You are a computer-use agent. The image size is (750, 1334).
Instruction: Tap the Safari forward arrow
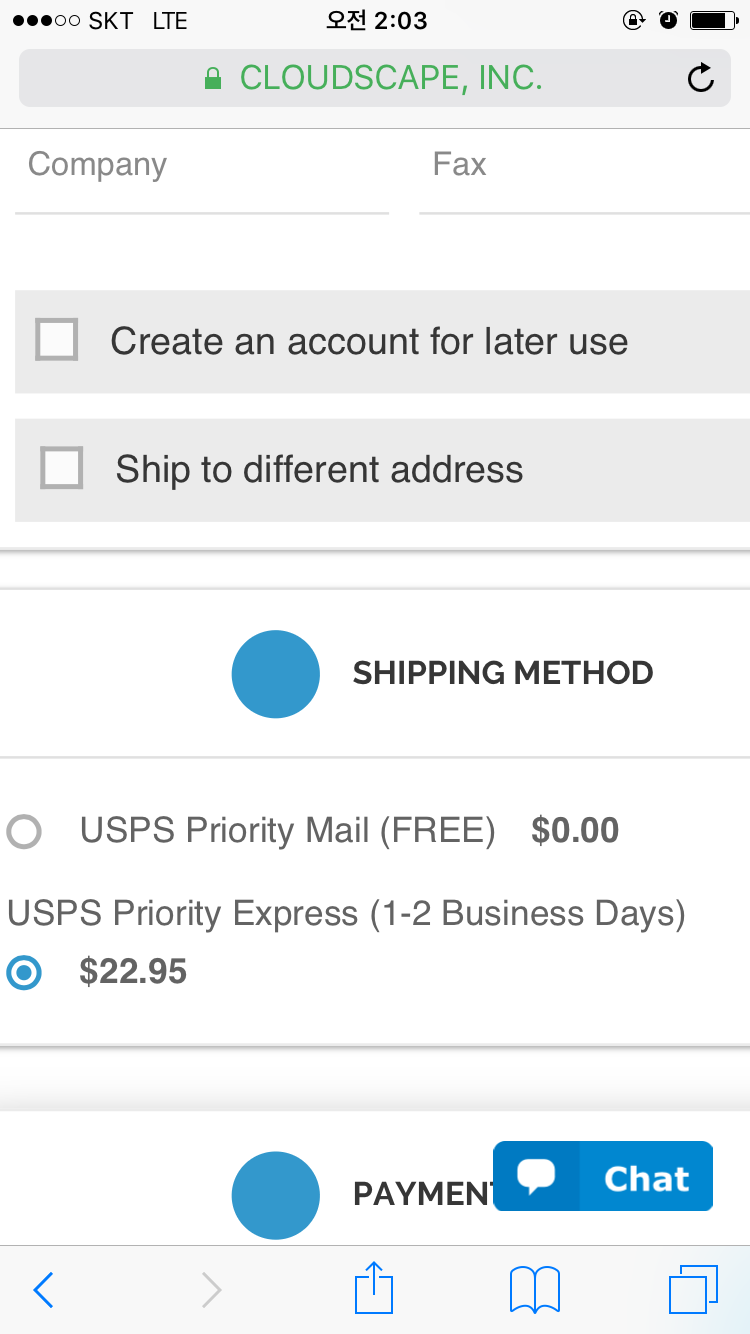click(211, 1290)
